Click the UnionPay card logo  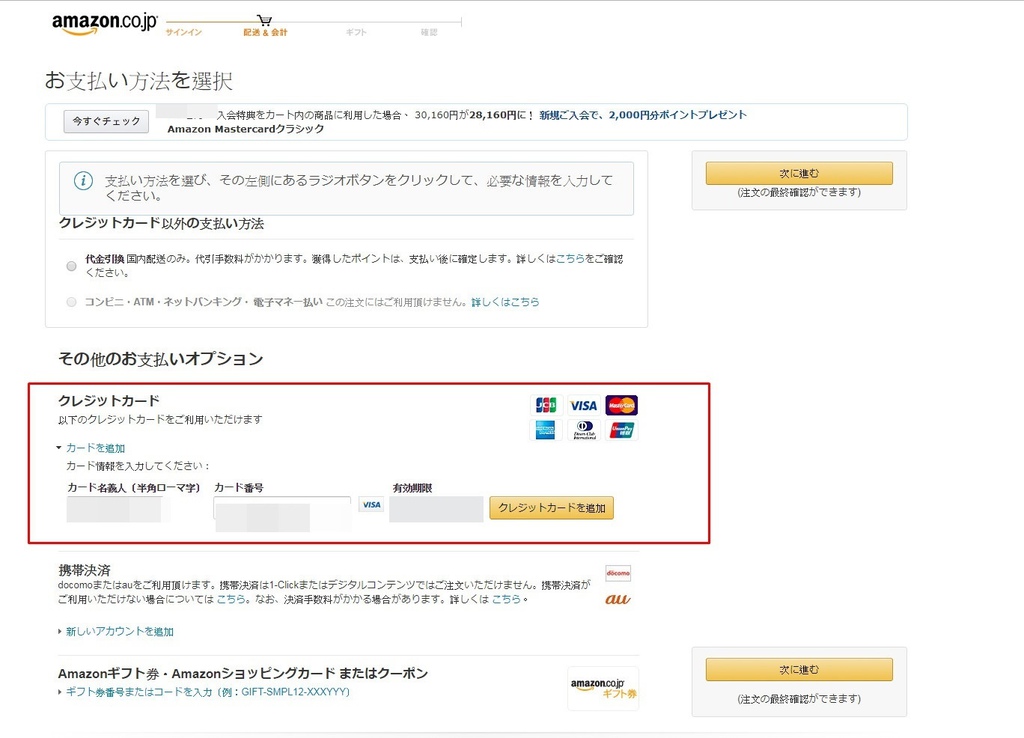[x=622, y=430]
